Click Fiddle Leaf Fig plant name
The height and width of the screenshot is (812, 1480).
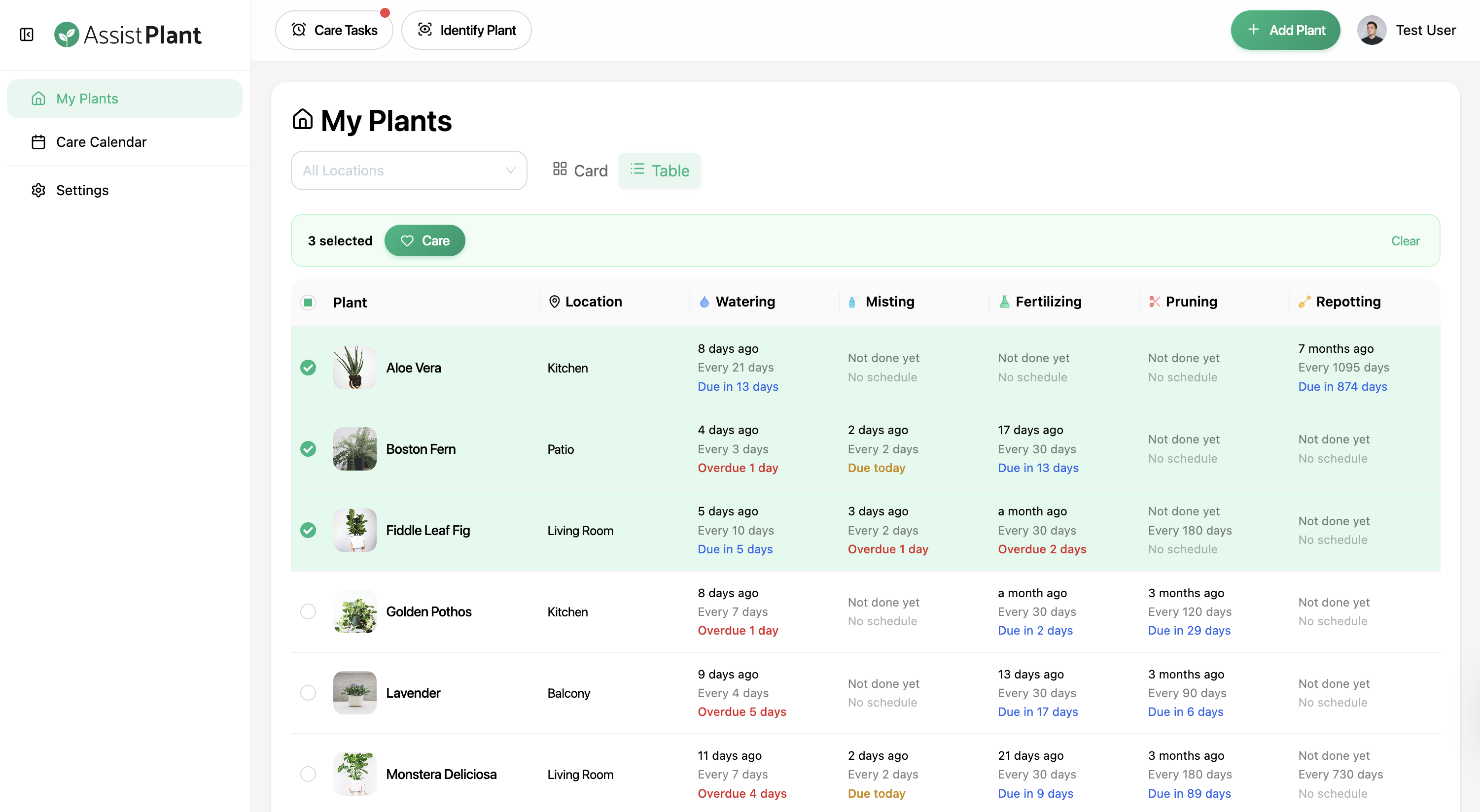[427, 530]
